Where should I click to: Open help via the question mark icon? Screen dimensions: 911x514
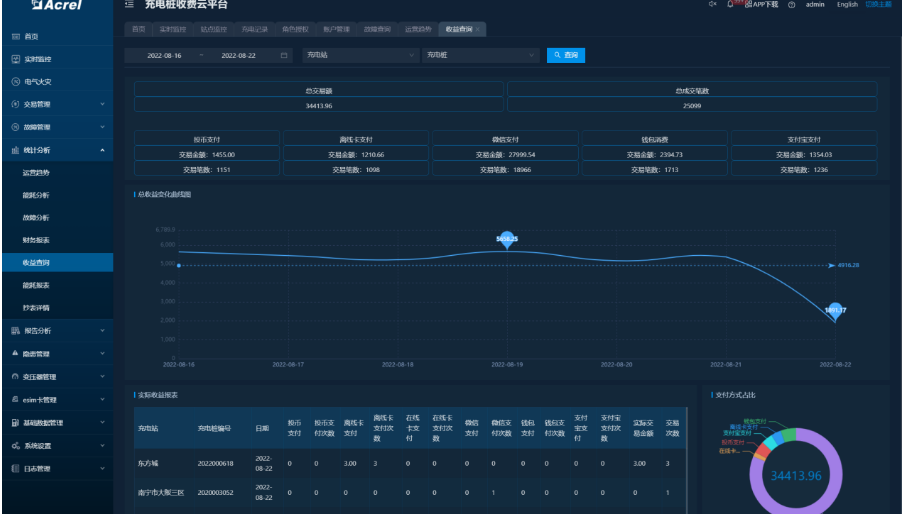coord(791,5)
